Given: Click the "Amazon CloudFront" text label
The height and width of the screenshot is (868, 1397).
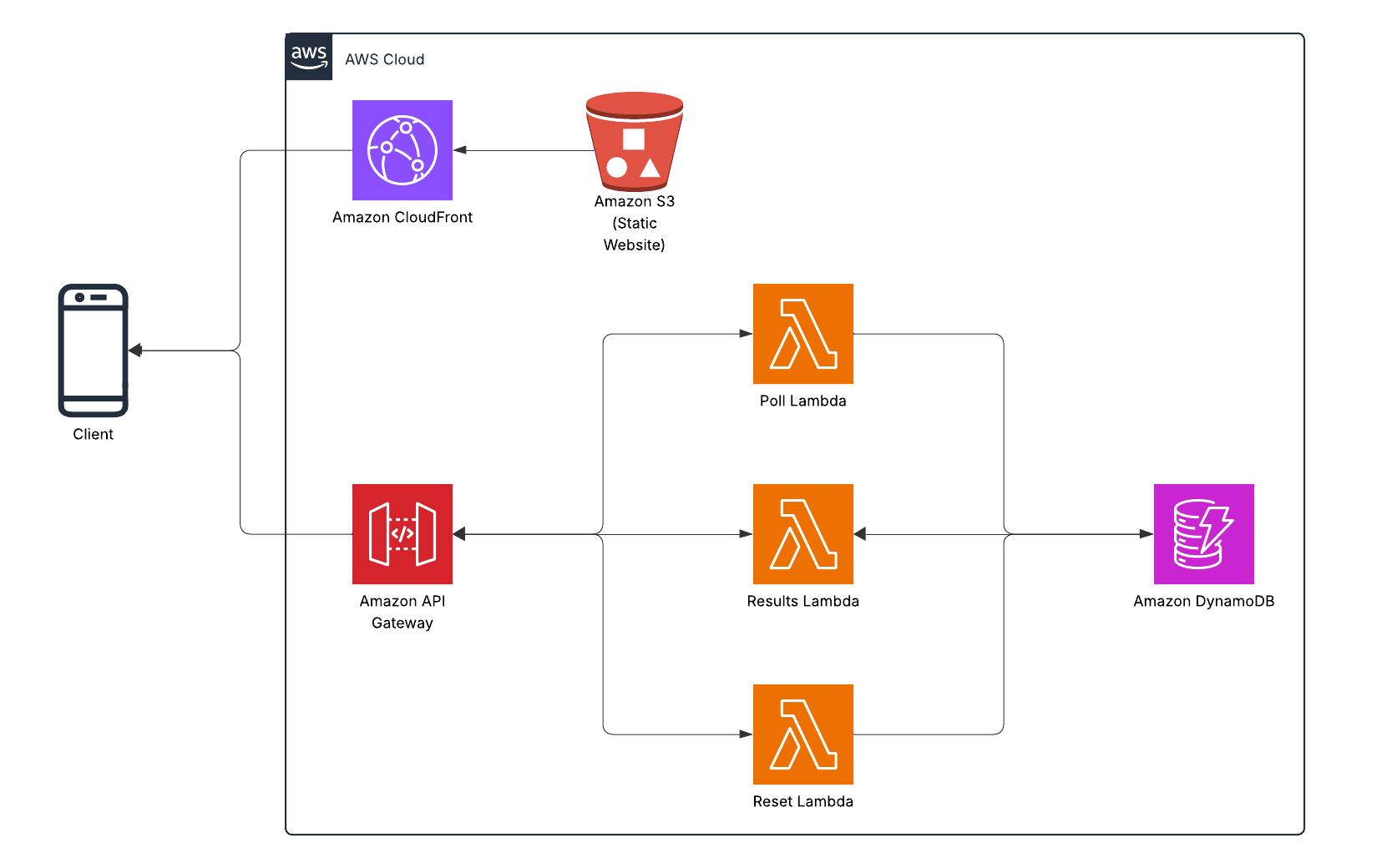Looking at the screenshot, I should (x=402, y=217).
